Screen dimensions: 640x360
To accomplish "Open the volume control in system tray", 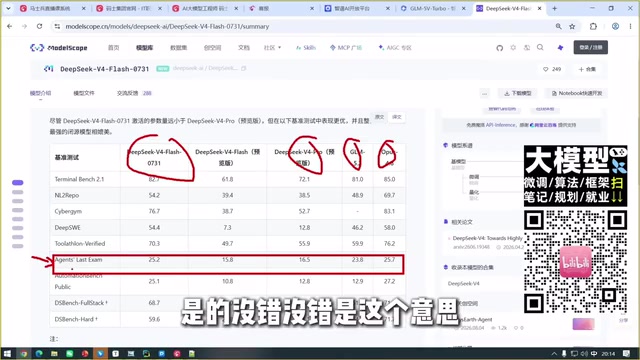I will coord(584,353).
